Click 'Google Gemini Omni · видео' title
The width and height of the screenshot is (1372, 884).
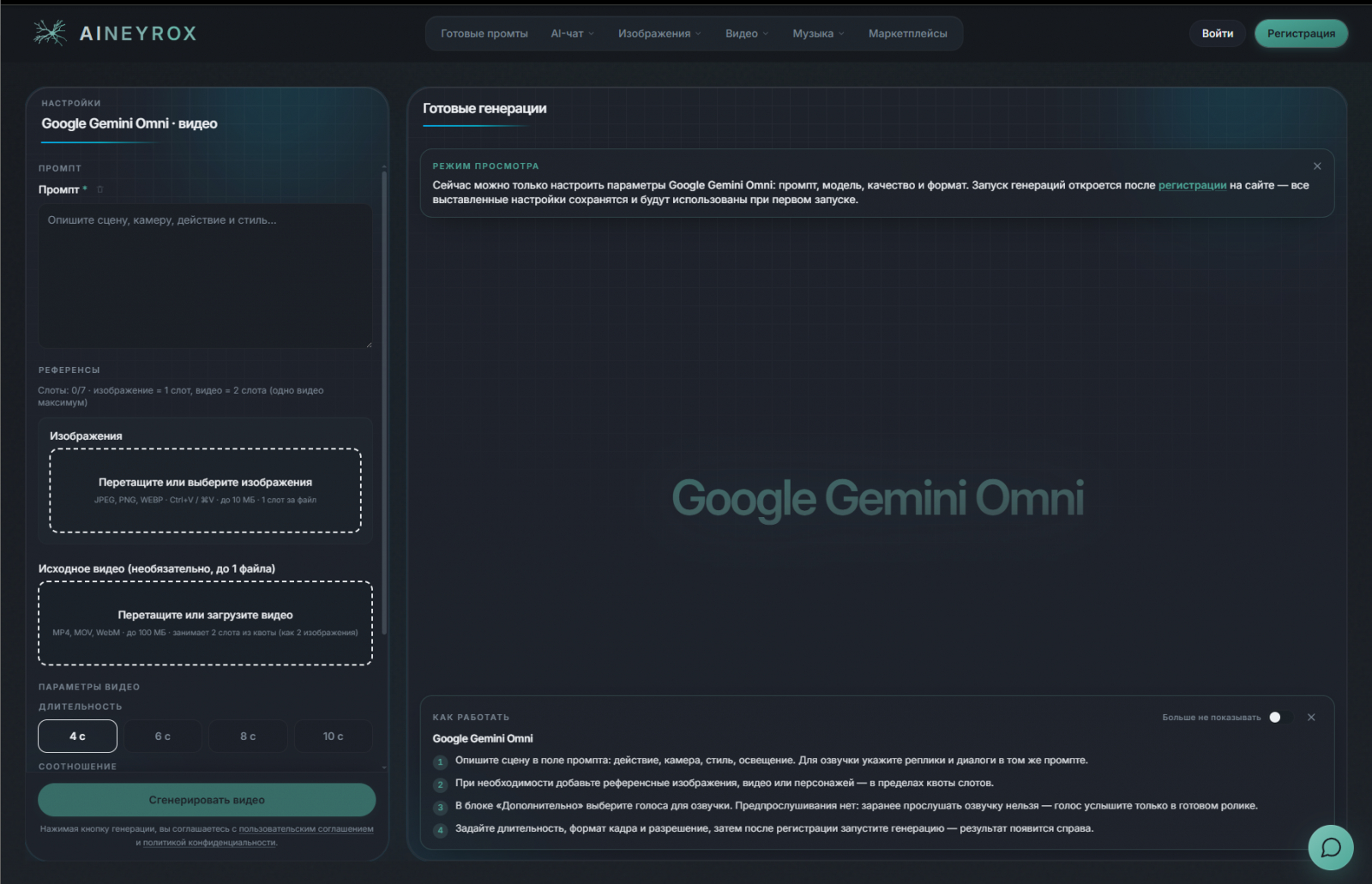coord(129,123)
